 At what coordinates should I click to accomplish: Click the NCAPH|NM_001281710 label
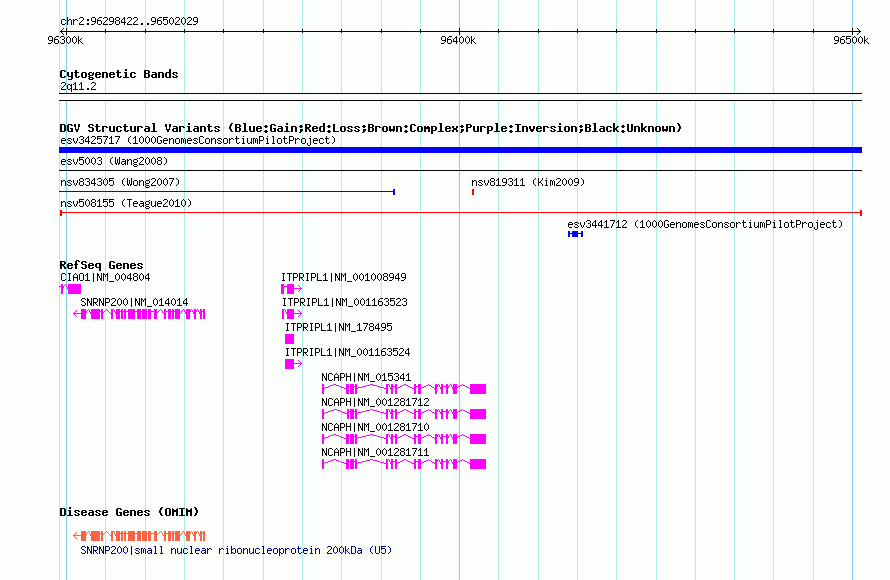click(x=375, y=427)
